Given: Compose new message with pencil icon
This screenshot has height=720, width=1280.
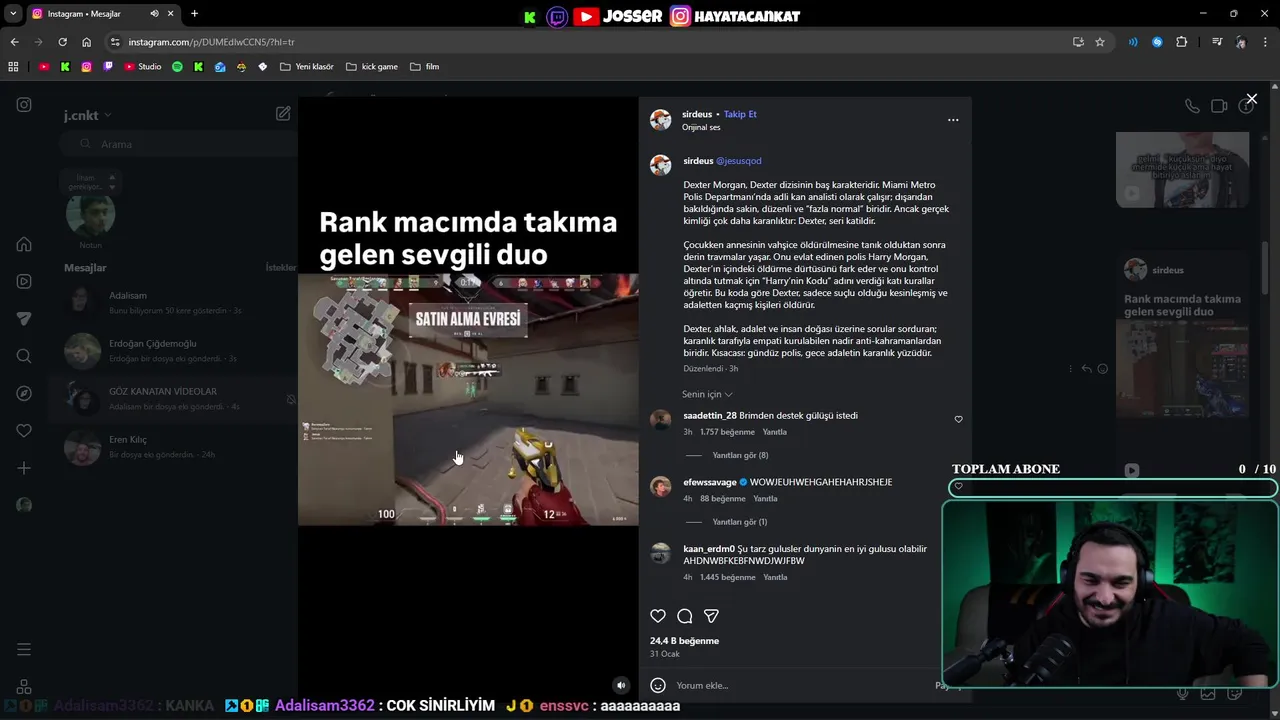Looking at the screenshot, I should coord(283,114).
